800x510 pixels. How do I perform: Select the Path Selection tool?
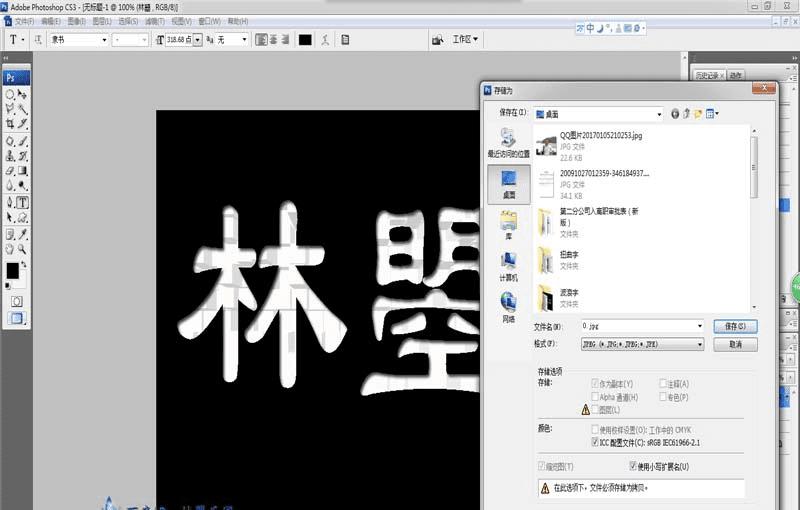click(10, 218)
